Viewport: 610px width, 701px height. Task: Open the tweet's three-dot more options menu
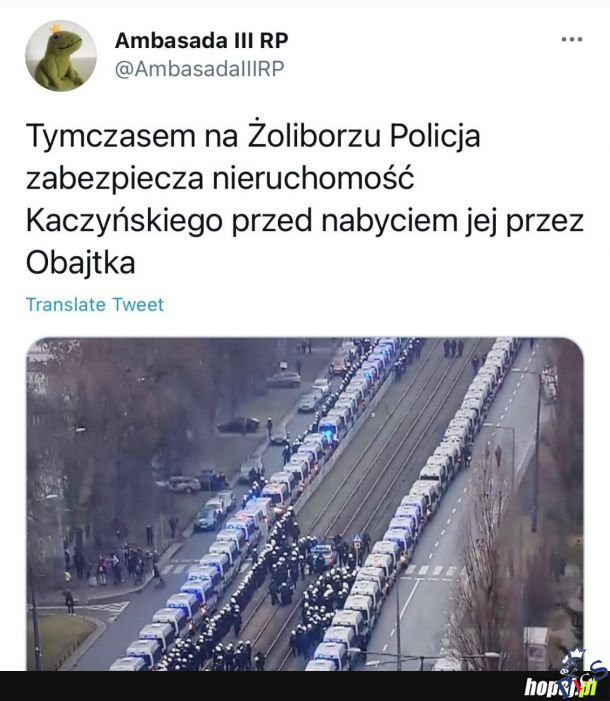[572, 39]
